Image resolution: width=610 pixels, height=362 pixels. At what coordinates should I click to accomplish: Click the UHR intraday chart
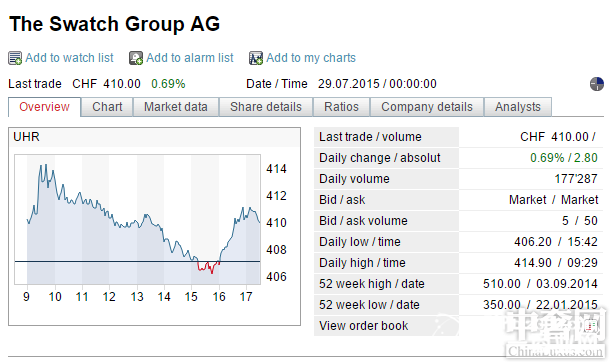(x=138, y=220)
